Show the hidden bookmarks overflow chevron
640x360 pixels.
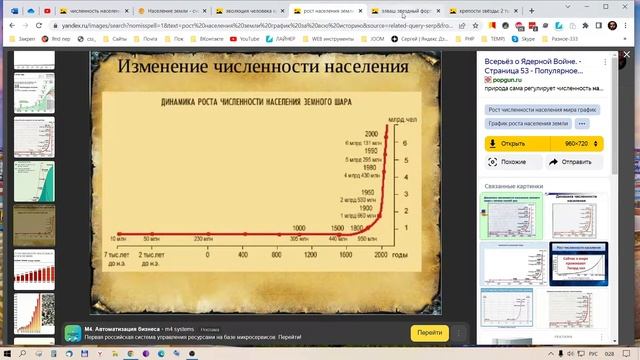pos(625,39)
